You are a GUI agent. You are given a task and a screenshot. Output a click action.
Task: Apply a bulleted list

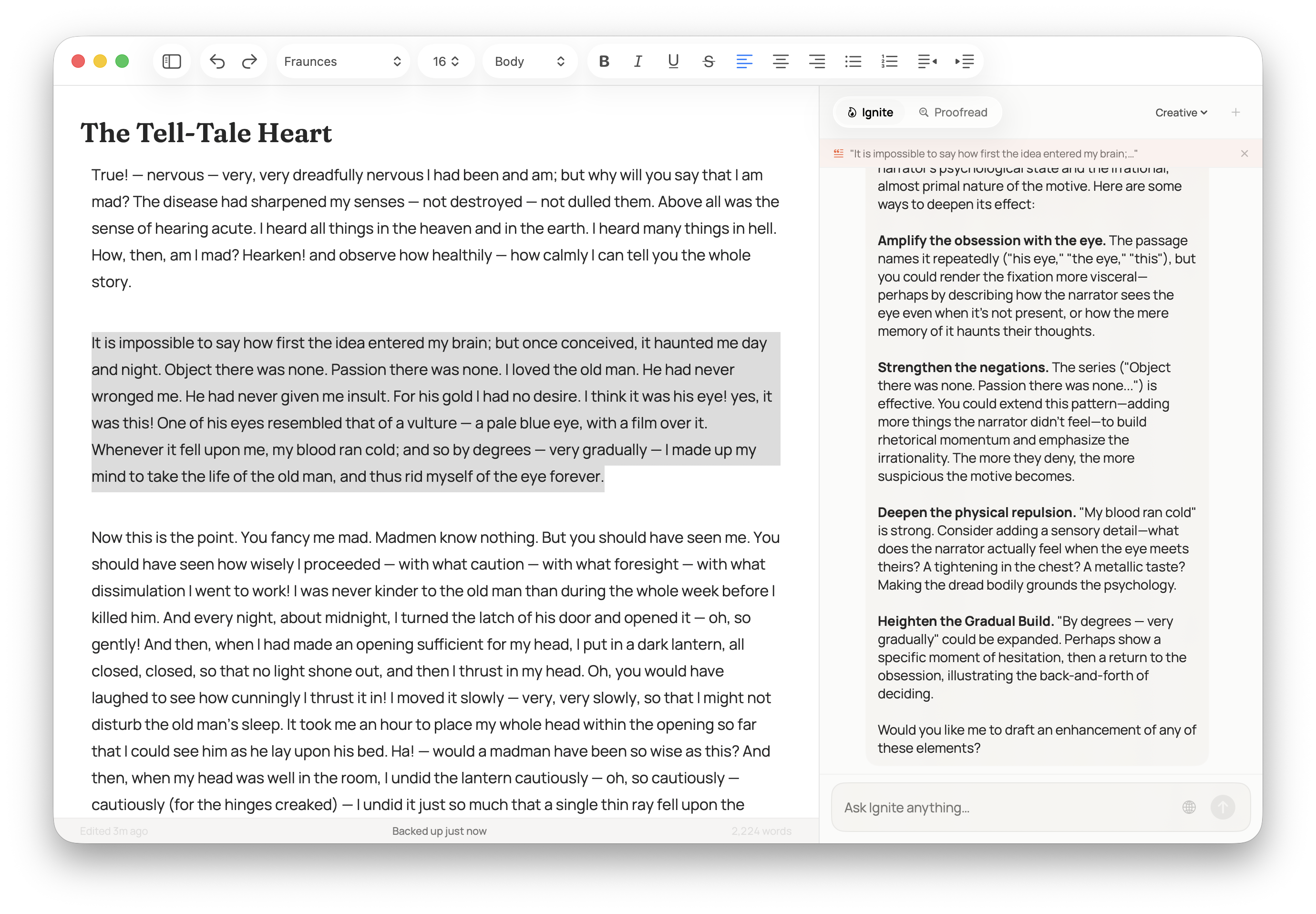pos(853,61)
